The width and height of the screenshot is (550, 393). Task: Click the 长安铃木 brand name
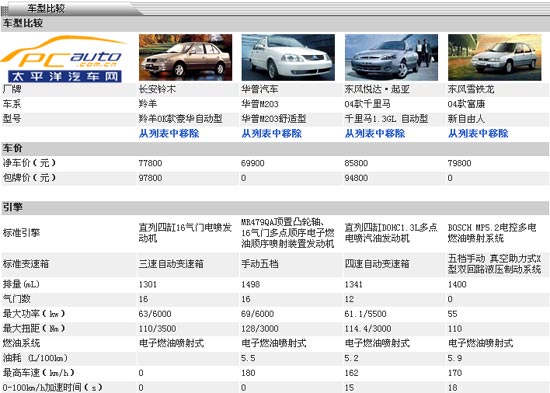pyautogui.click(x=157, y=89)
